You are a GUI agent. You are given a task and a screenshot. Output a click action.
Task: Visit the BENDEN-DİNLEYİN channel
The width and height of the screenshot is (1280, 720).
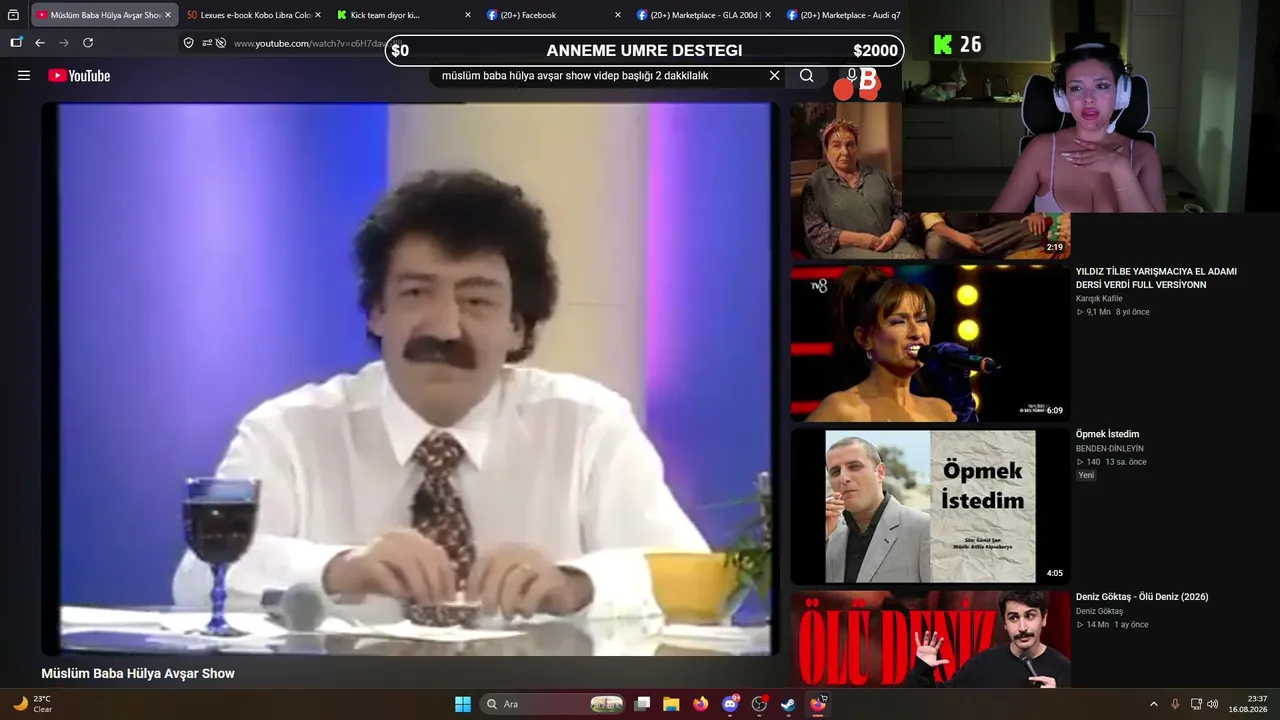point(1109,449)
